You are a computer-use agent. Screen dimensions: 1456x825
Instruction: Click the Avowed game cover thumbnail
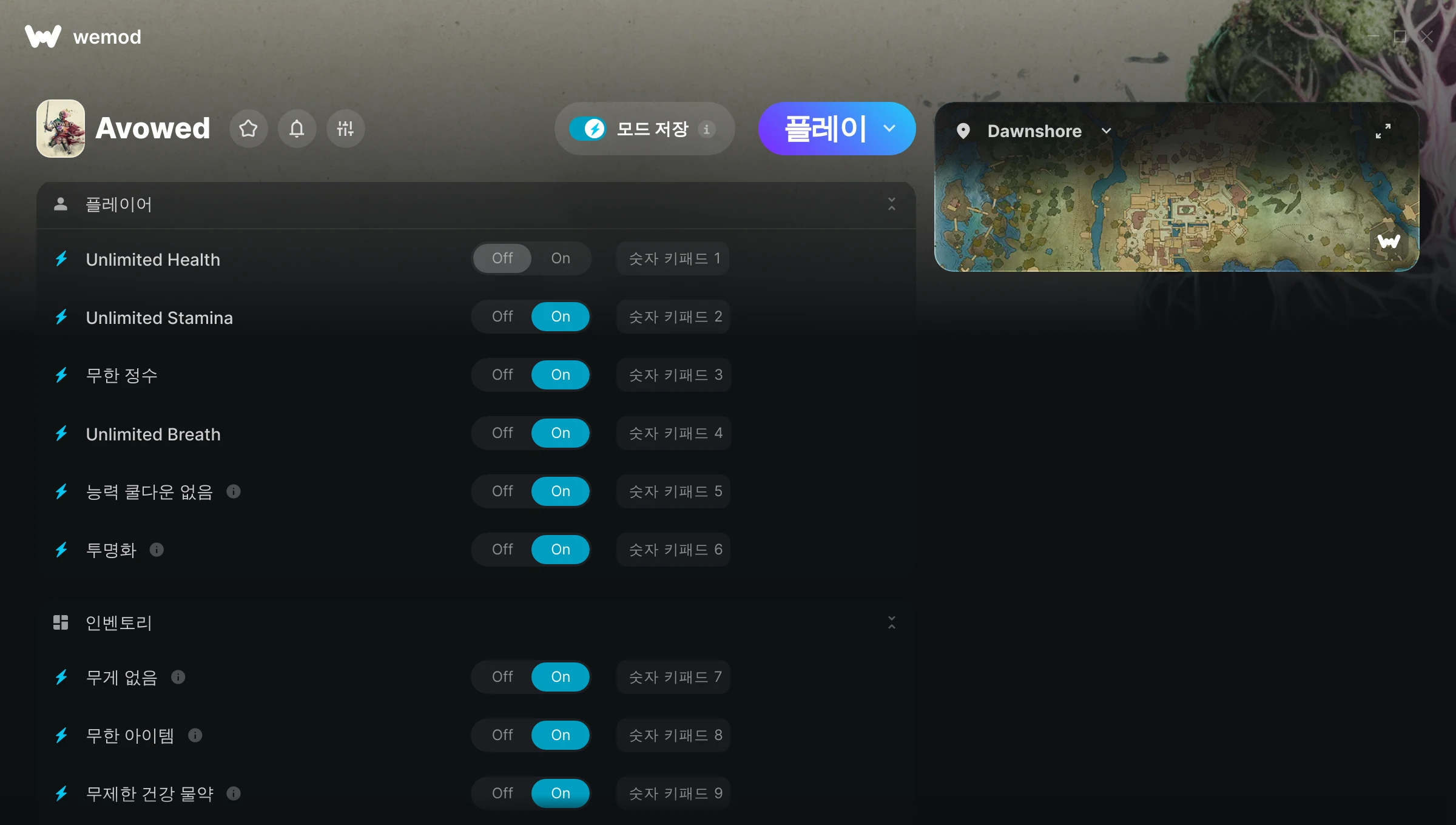pyautogui.click(x=60, y=129)
